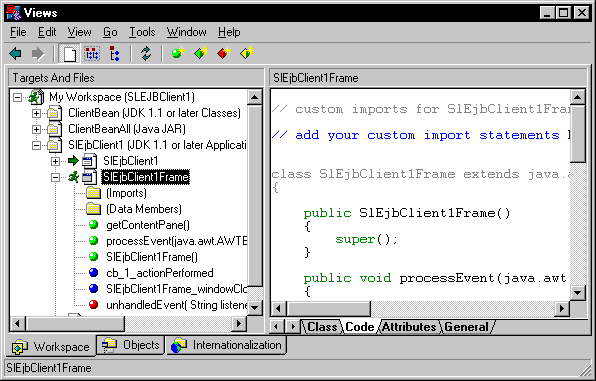
Task: Switch to the Internationalization bottom tab
Action: (227, 345)
